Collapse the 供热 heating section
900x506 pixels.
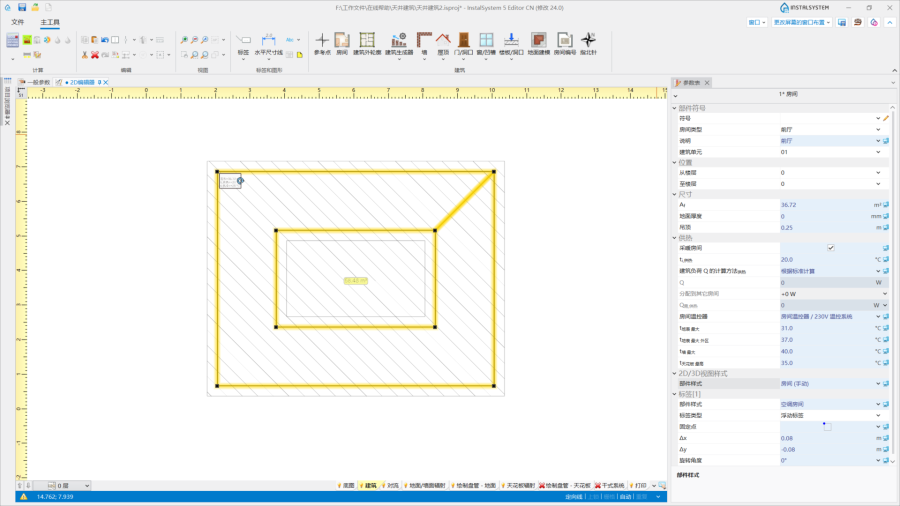click(673, 237)
